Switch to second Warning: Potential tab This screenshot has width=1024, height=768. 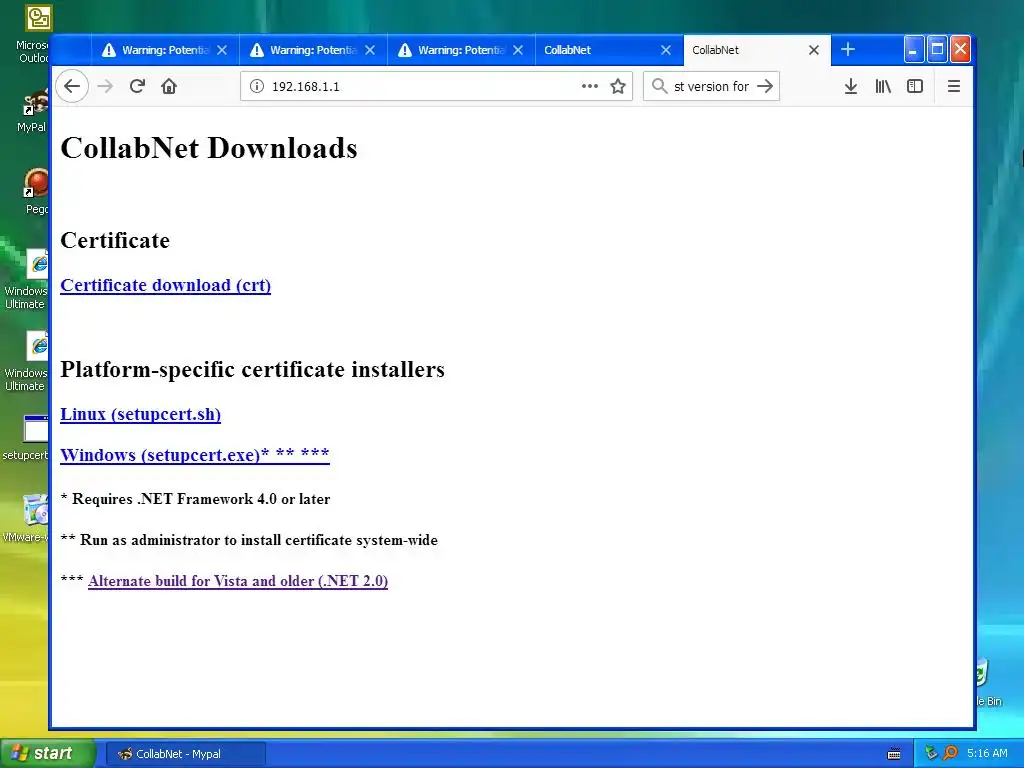[x=313, y=50]
